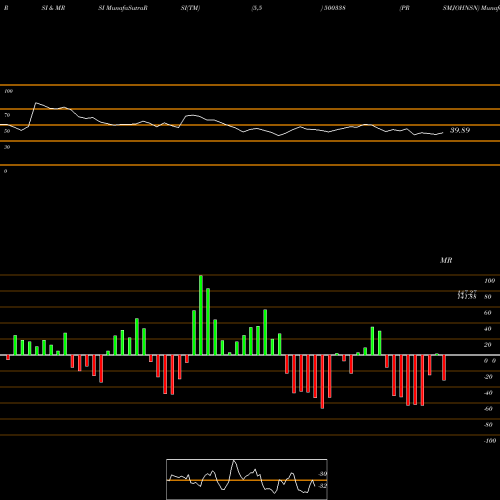Click the 32 label in mini chart
This screenshot has width=500, height=500.
pos(323,486)
